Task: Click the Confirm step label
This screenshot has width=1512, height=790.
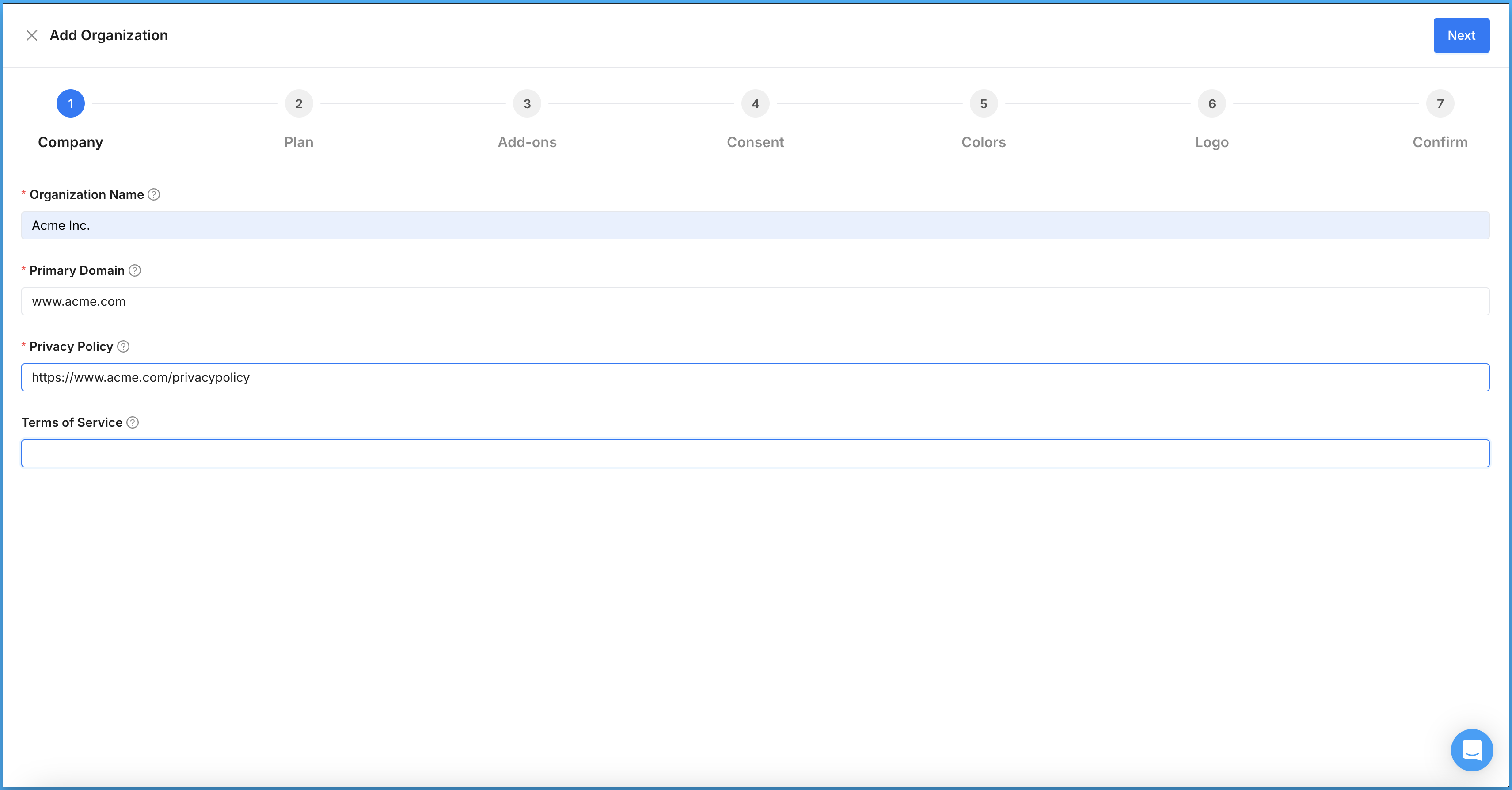Action: pos(1440,142)
